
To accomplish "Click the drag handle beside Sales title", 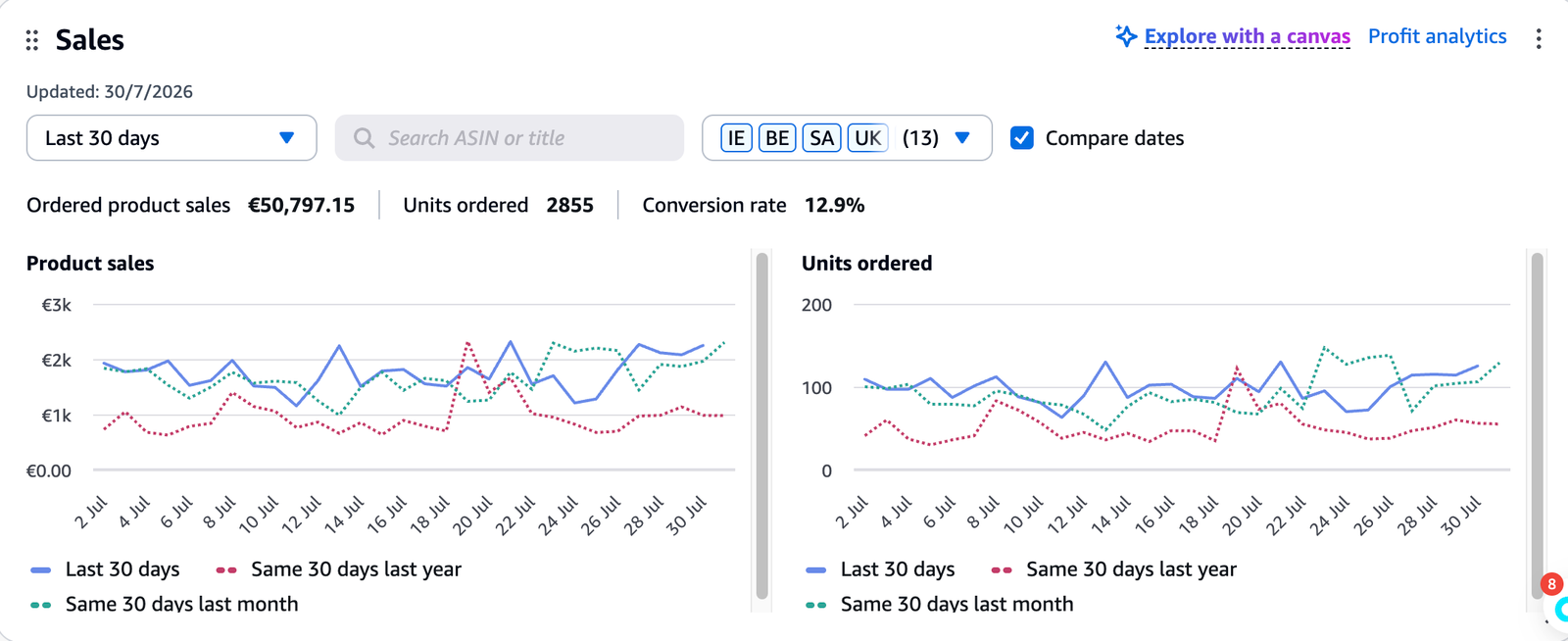I will pos(32,40).
